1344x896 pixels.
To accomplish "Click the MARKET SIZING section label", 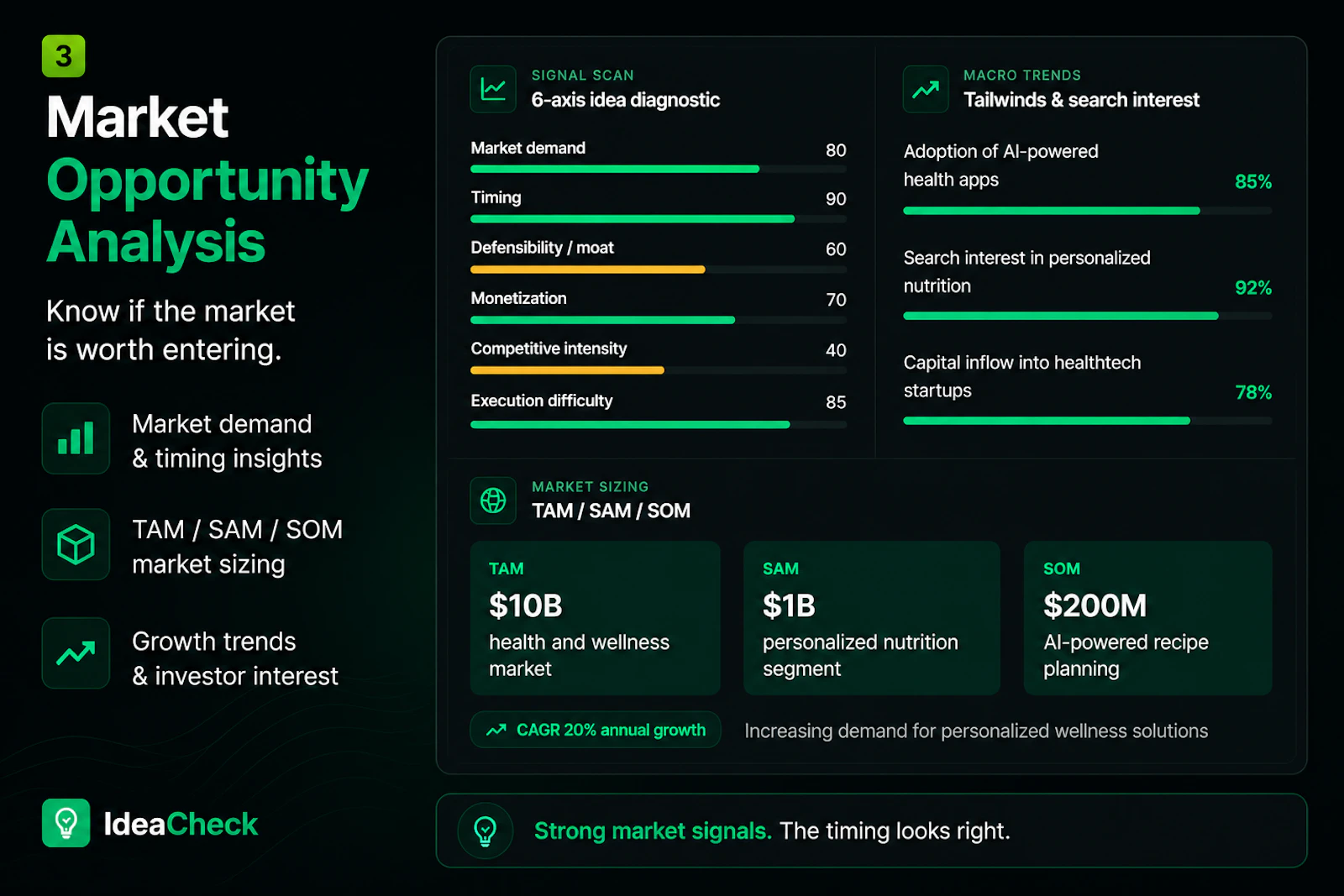I will coord(591,487).
